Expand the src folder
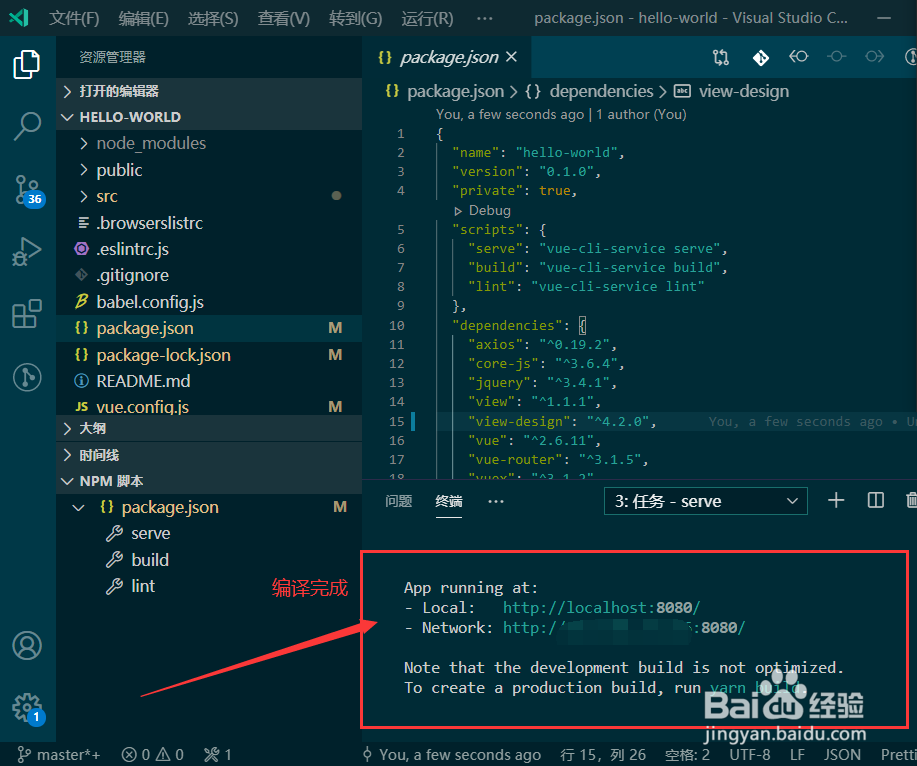 pos(209,196)
